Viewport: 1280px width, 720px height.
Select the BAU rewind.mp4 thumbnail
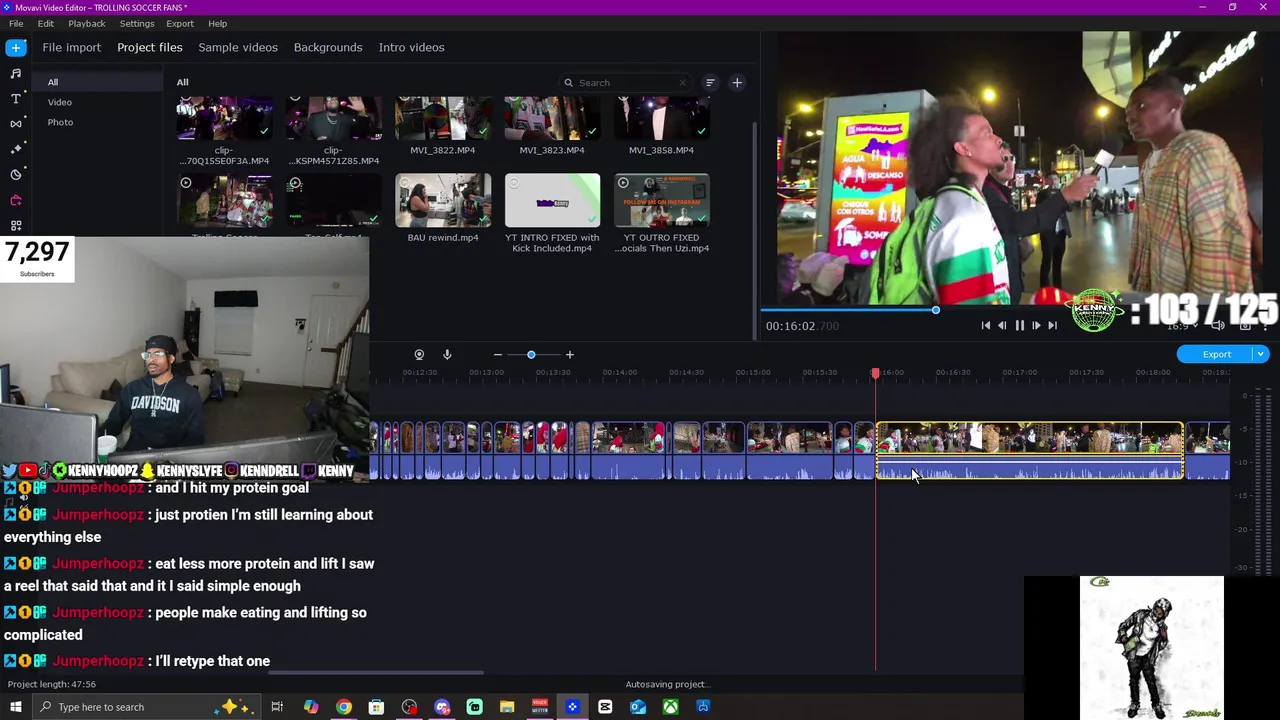[x=443, y=200]
